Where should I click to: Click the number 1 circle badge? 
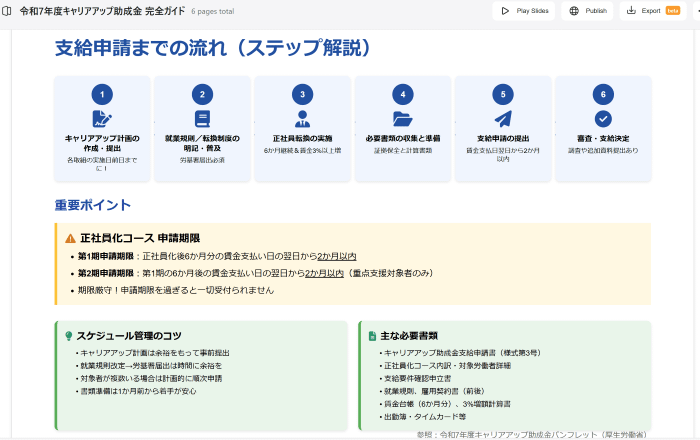(x=102, y=94)
